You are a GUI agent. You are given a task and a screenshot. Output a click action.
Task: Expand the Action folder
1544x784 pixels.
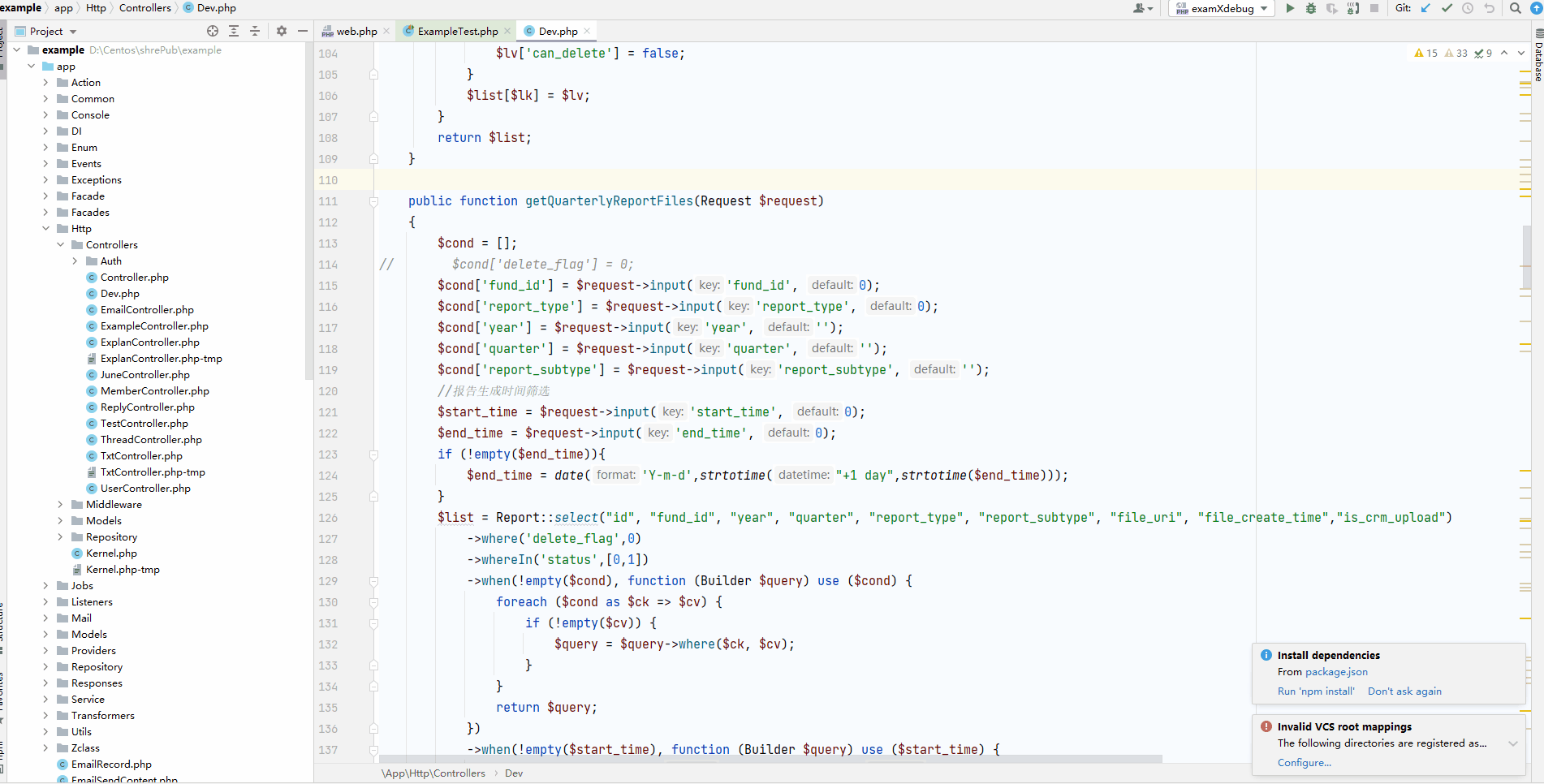tap(46, 83)
